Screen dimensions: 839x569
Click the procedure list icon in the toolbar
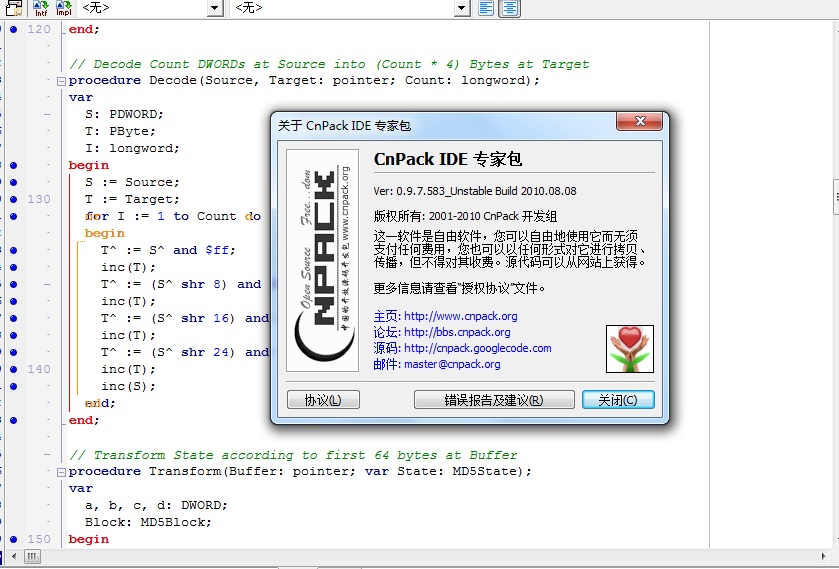[x=14, y=9]
